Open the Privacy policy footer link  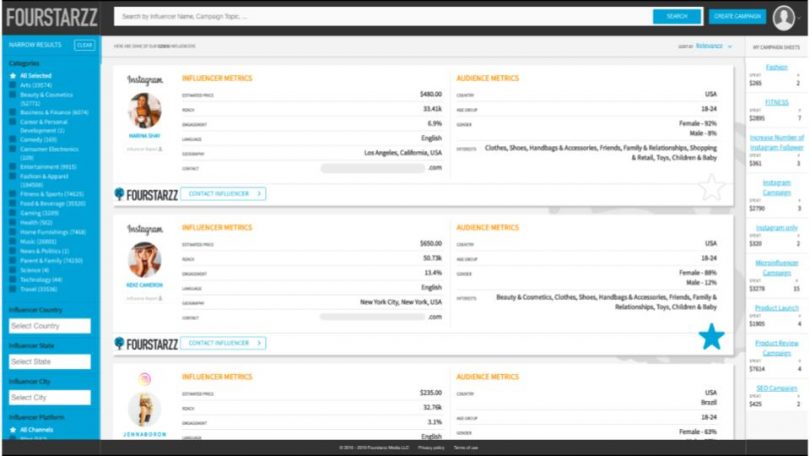tap(431, 448)
